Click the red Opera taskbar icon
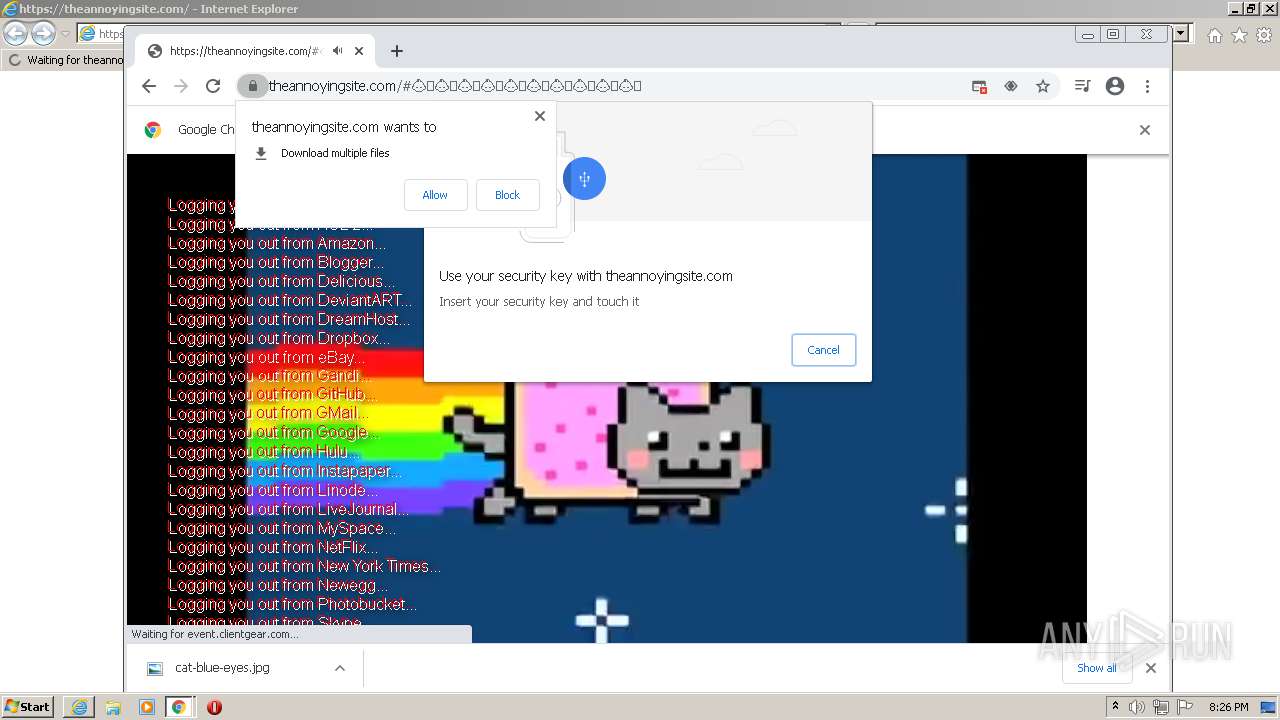This screenshot has height=720, width=1280. [214, 707]
